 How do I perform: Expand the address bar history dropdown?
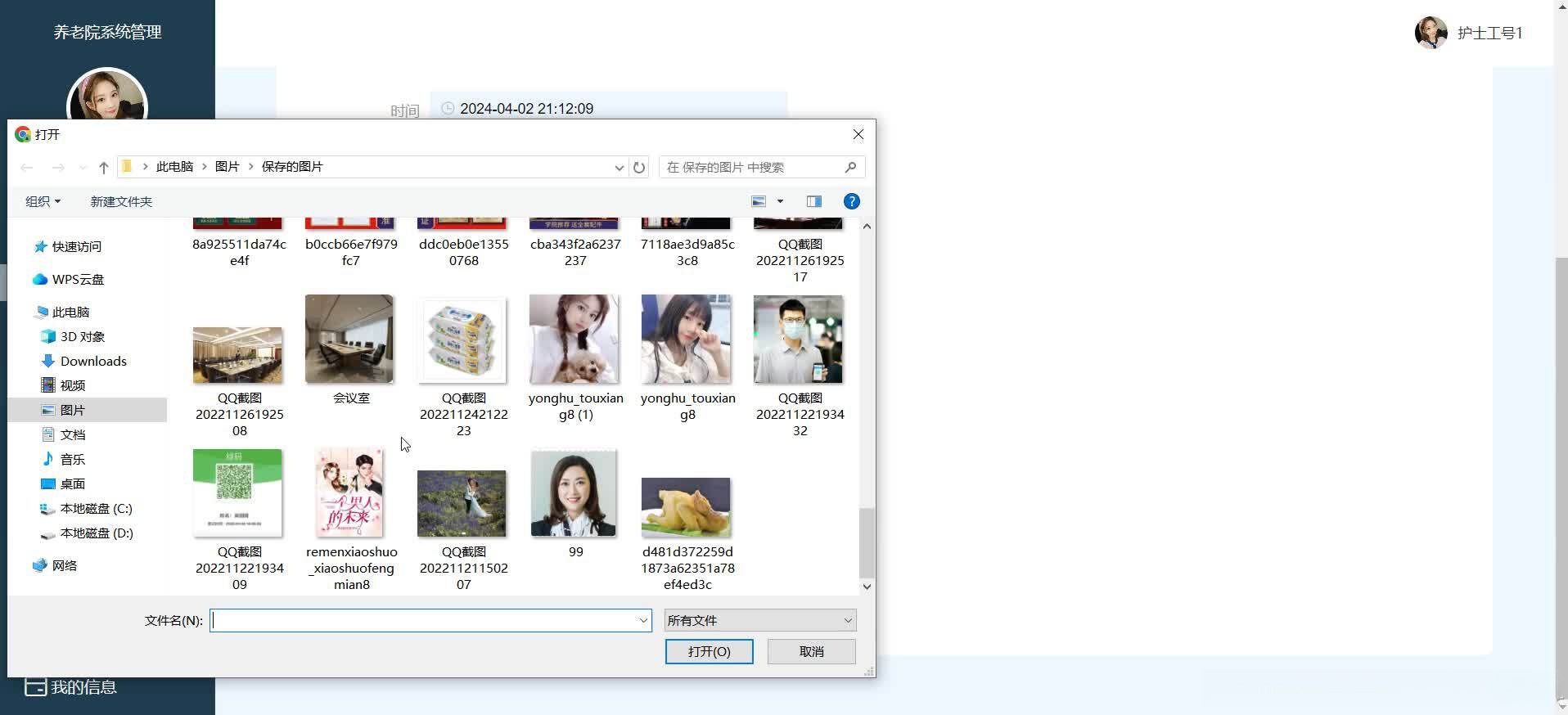619,168
